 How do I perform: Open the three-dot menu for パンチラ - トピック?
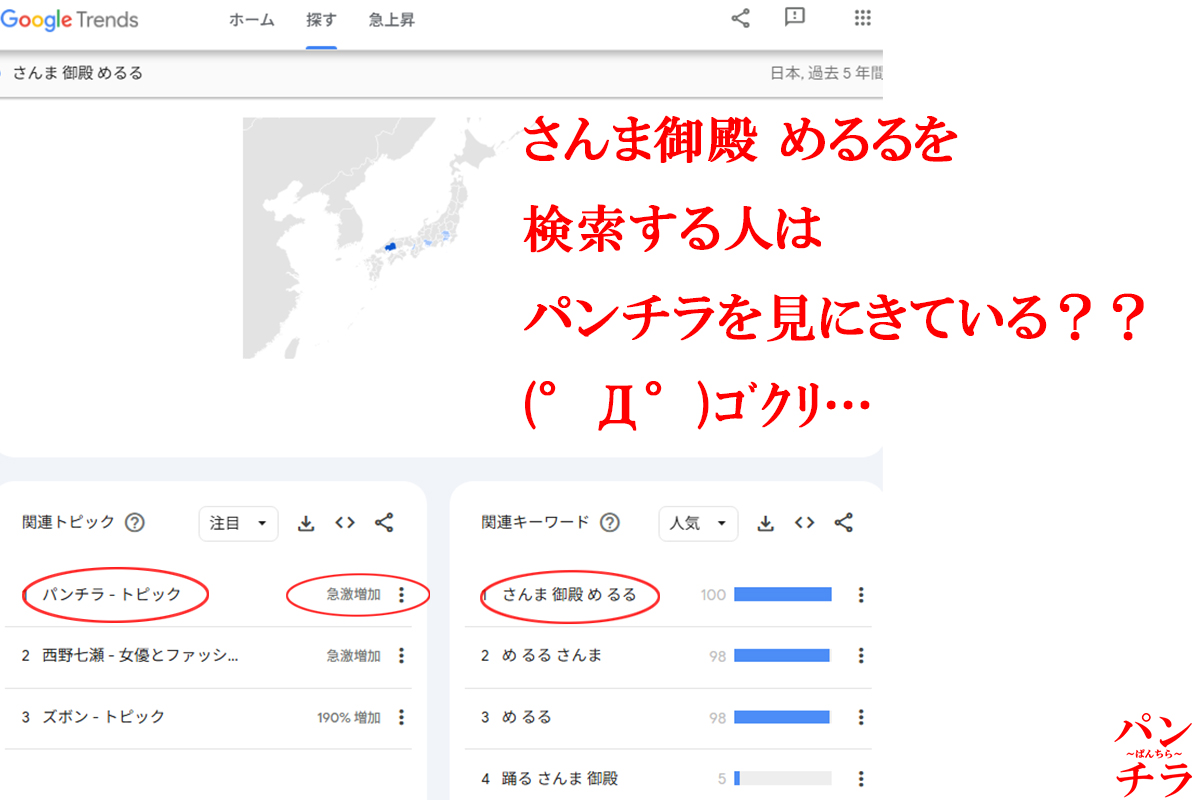pyautogui.click(x=401, y=594)
